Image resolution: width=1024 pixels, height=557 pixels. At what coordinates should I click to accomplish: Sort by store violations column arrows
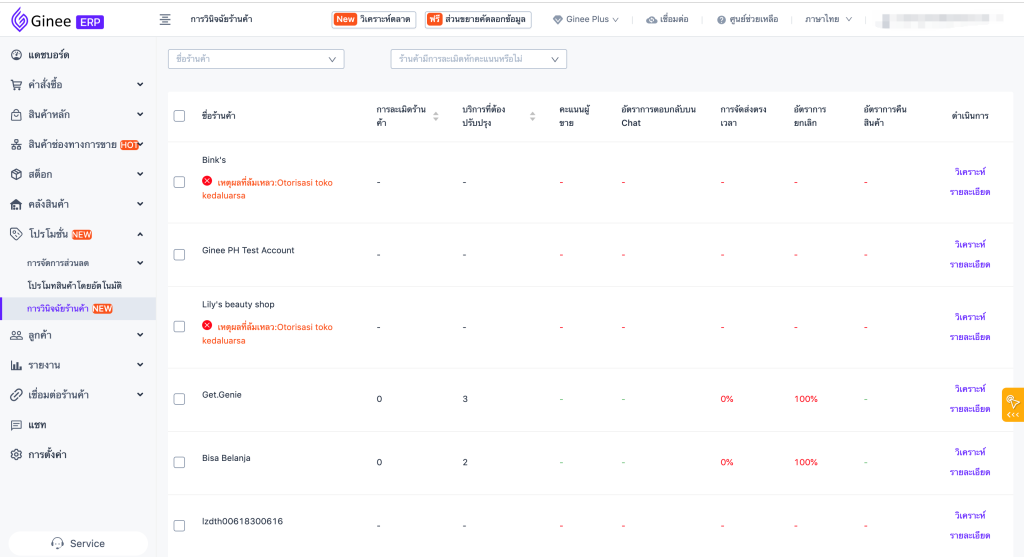tap(436, 116)
